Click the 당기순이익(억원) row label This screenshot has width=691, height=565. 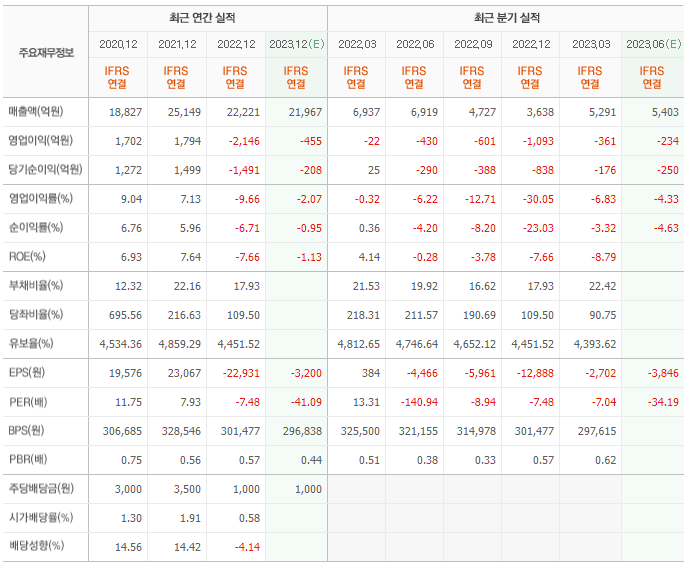[45, 170]
